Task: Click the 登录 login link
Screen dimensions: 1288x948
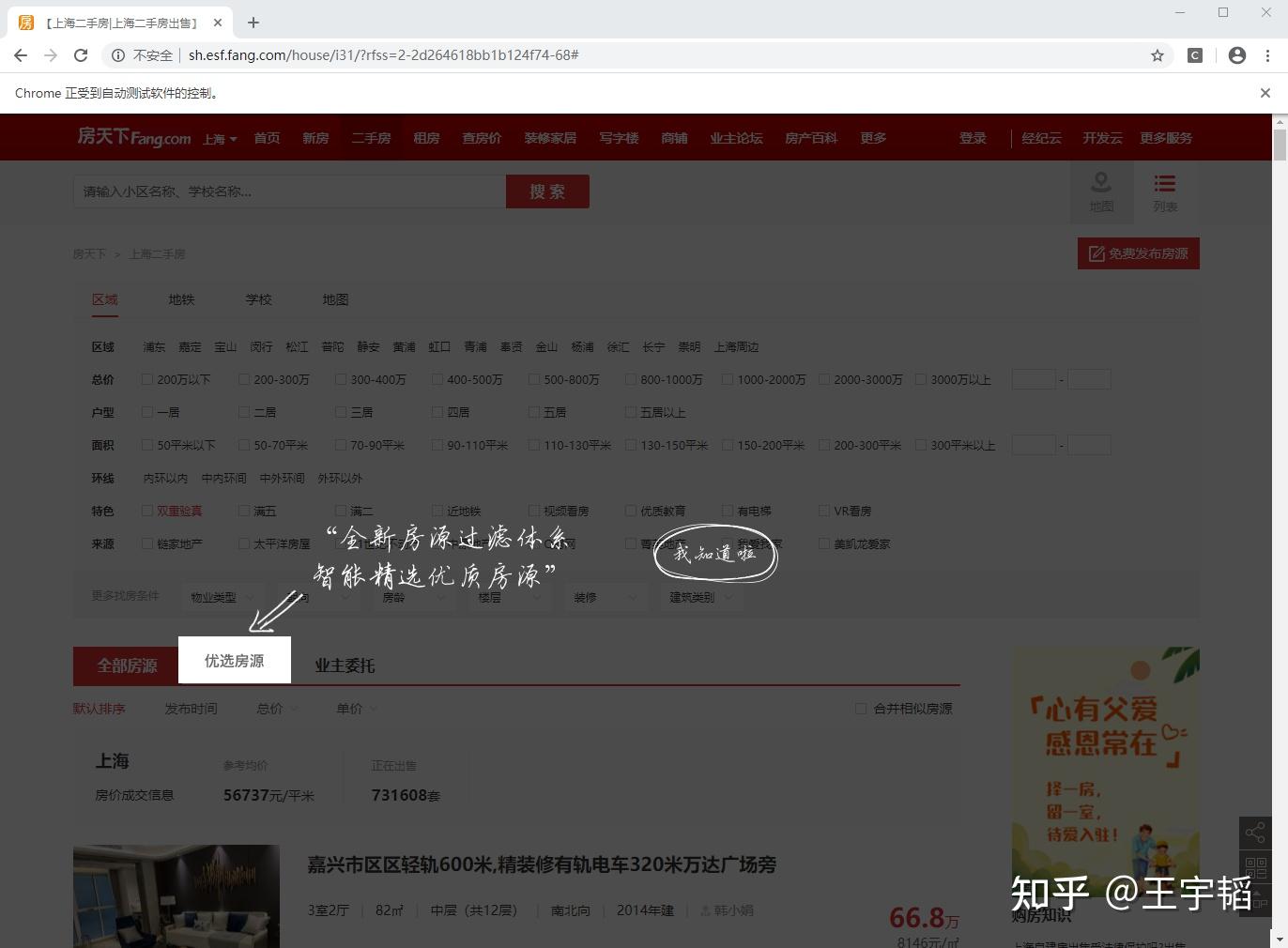Action: (x=972, y=137)
